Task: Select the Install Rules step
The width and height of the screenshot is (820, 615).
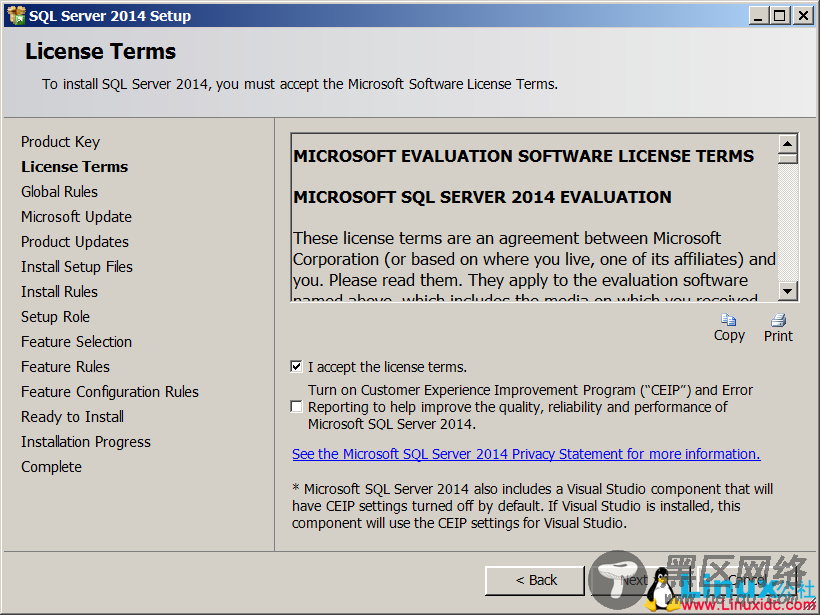Action: 59,292
